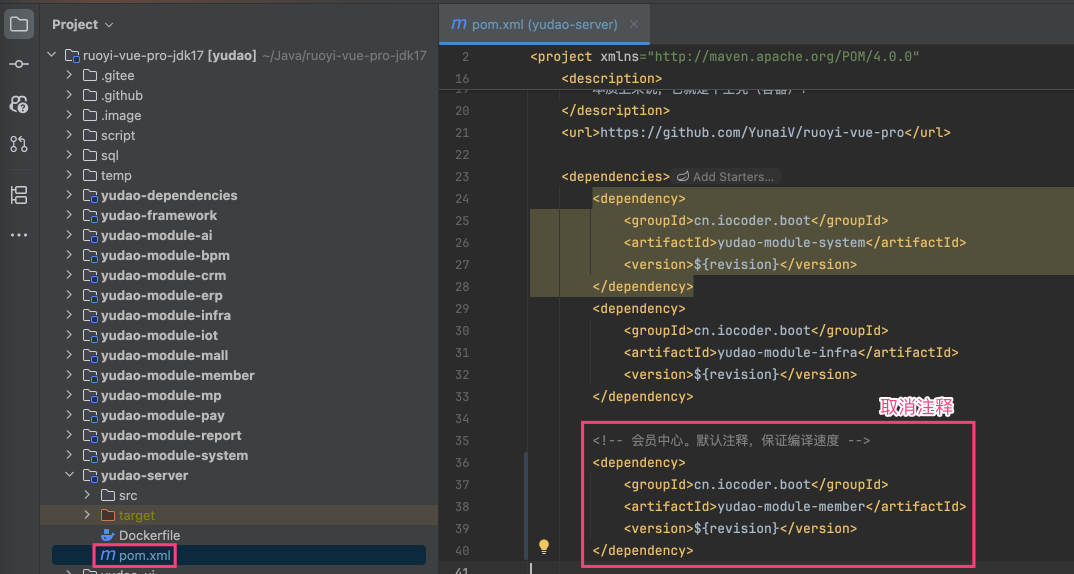The width and height of the screenshot is (1074, 574).
Task: Open the Structure tool window
Action: [19, 194]
